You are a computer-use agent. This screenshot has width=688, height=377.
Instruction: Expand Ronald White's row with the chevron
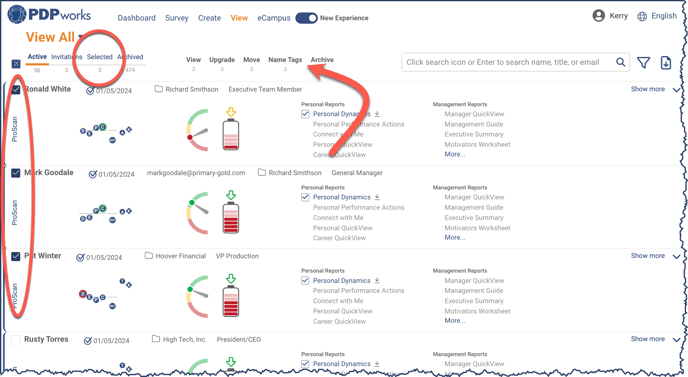coord(676,90)
